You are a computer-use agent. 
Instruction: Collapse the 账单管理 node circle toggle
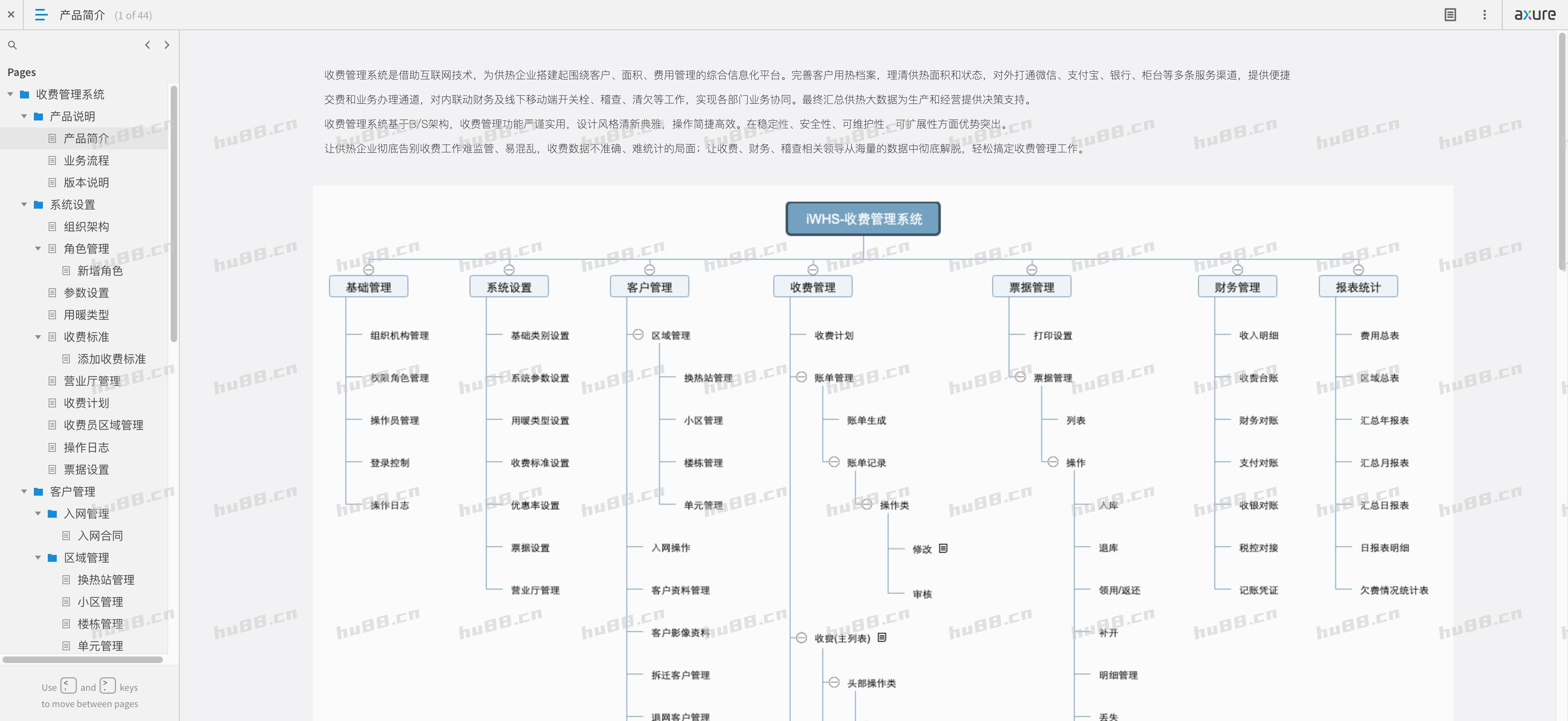802,377
